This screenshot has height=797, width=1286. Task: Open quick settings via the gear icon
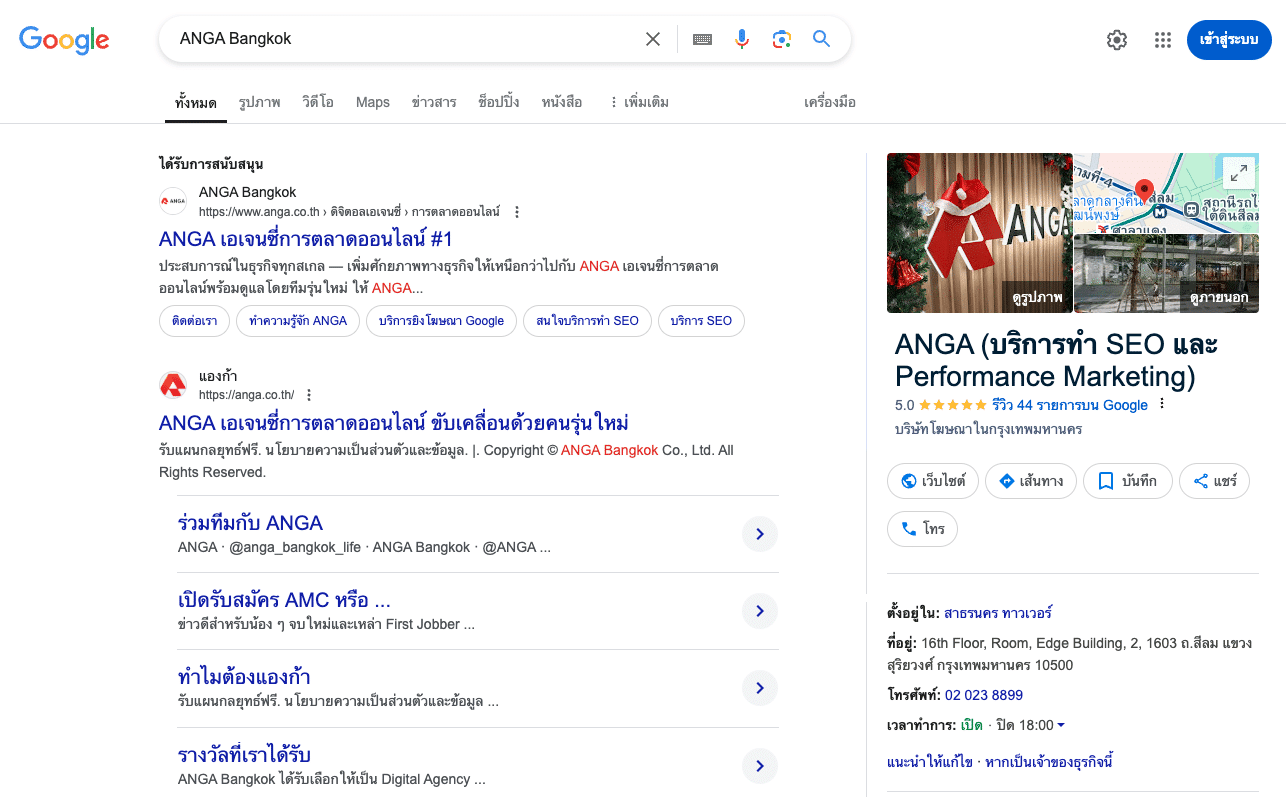[1116, 40]
